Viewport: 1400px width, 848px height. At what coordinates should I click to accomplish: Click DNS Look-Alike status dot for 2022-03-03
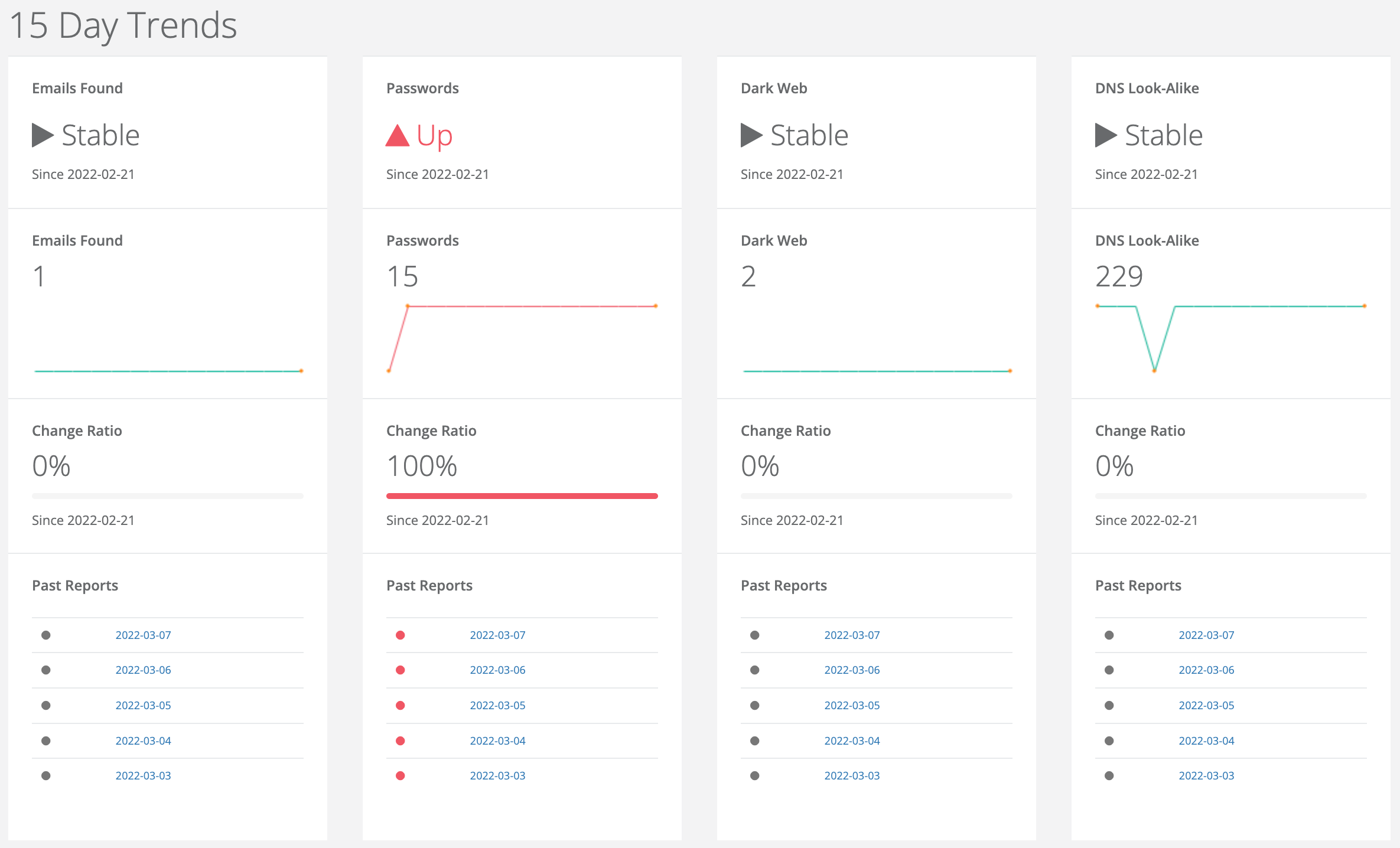tap(1109, 775)
